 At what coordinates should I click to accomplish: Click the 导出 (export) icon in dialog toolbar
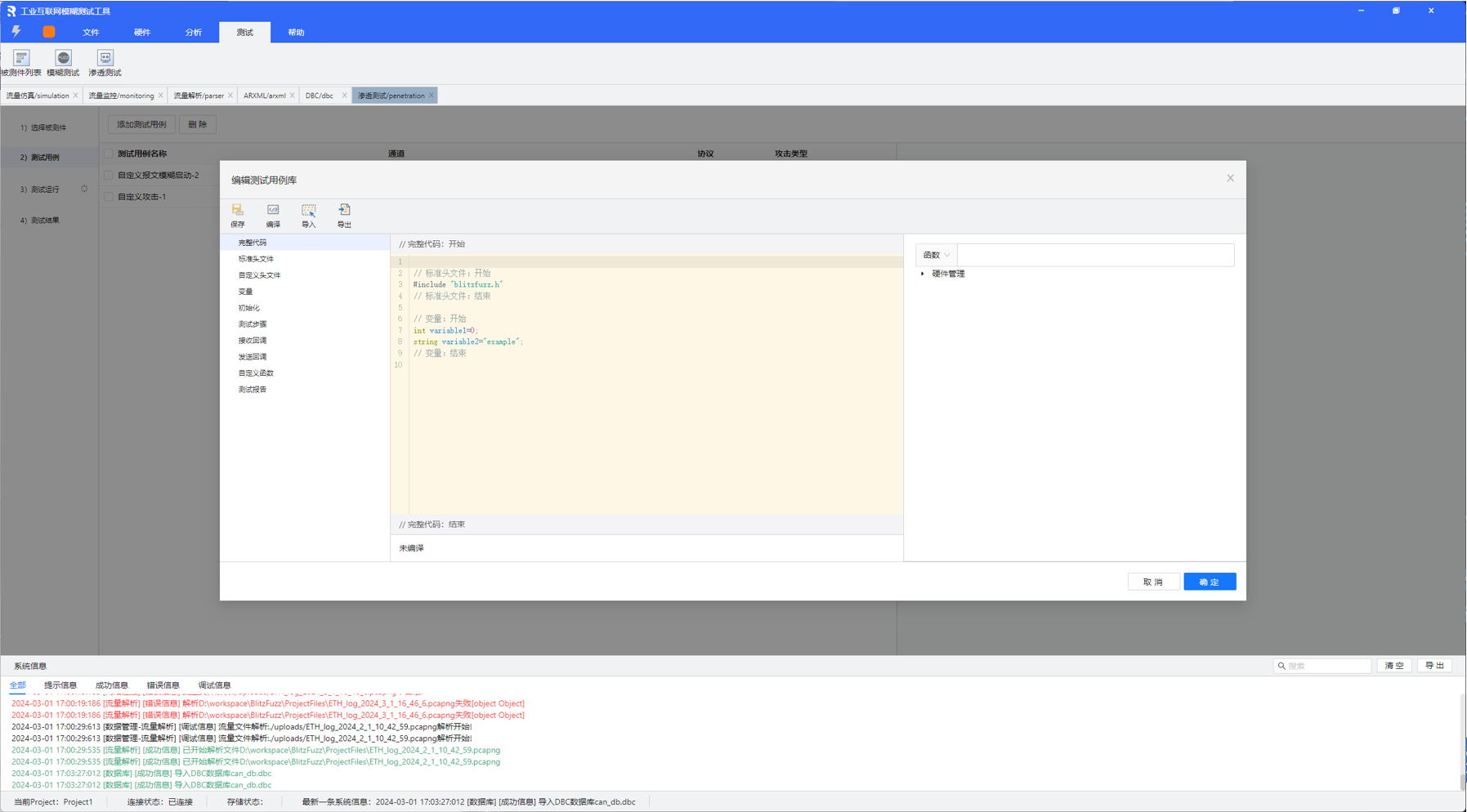344,211
